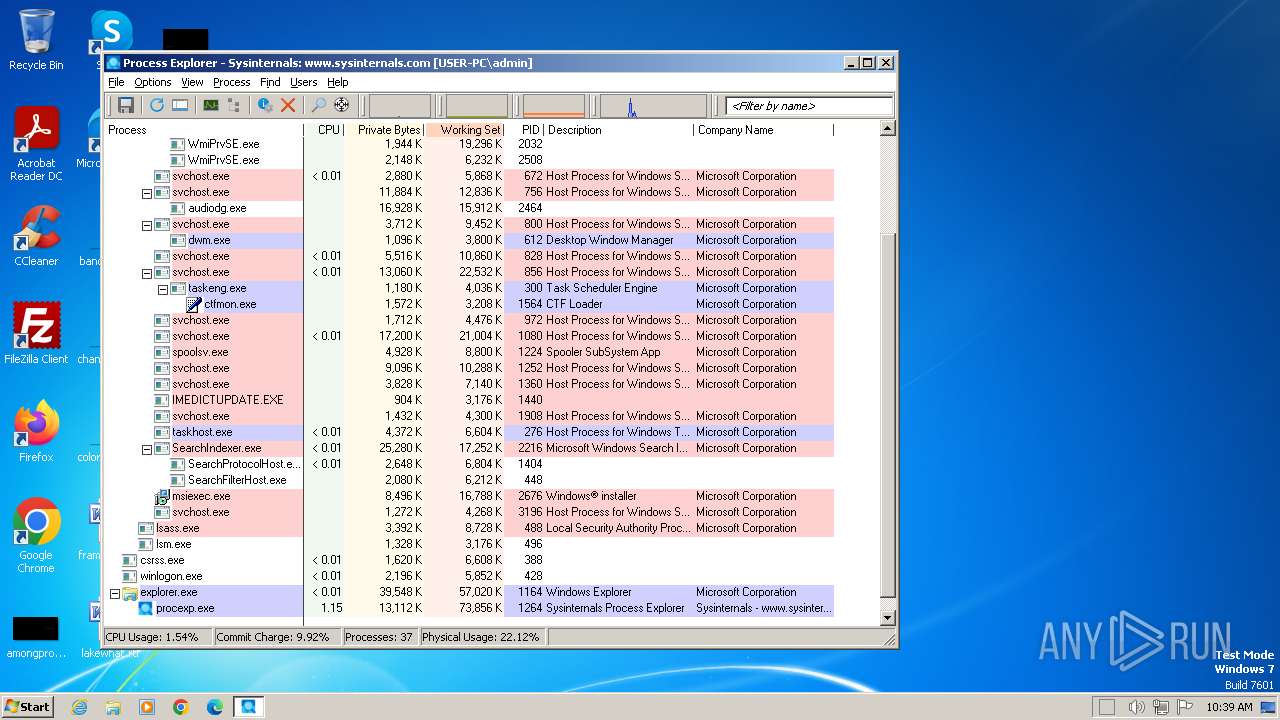The height and width of the screenshot is (720, 1280).
Task: Select the lsass.exe process row
Action: (469, 528)
